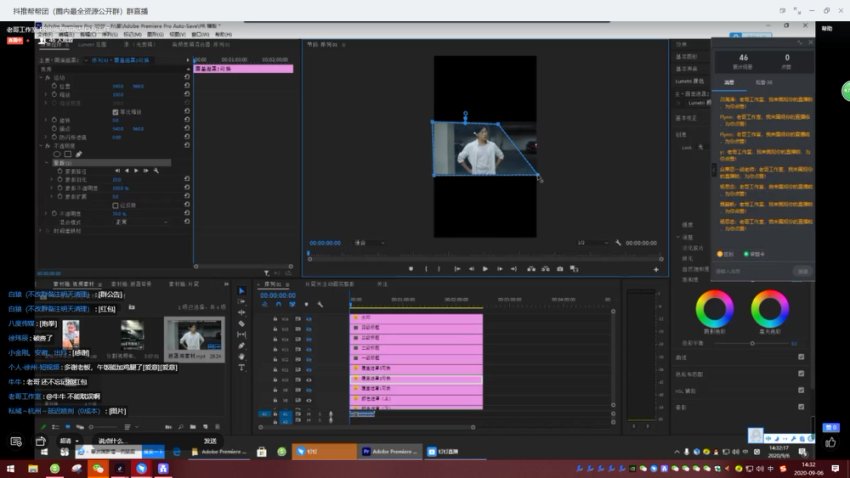Toggle the bottom Lumetri section checkbox
The image size is (850, 478).
pyautogui.click(x=801, y=406)
